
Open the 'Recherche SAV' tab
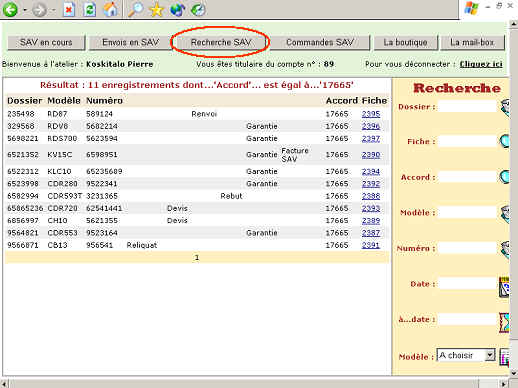[221, 42]
